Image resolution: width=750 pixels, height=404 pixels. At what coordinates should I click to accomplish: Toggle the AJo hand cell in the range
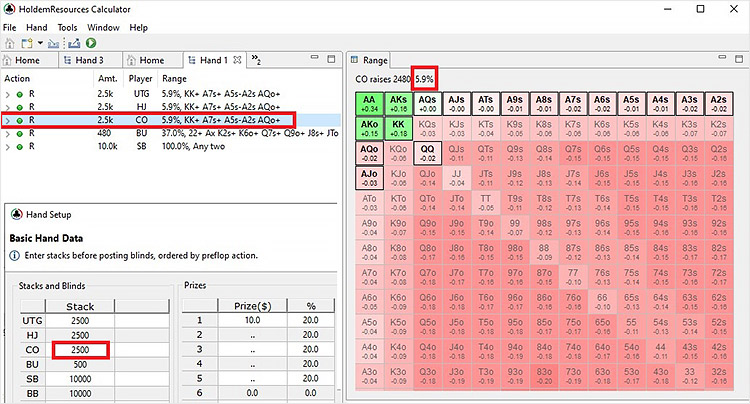[x=369, y=176]
